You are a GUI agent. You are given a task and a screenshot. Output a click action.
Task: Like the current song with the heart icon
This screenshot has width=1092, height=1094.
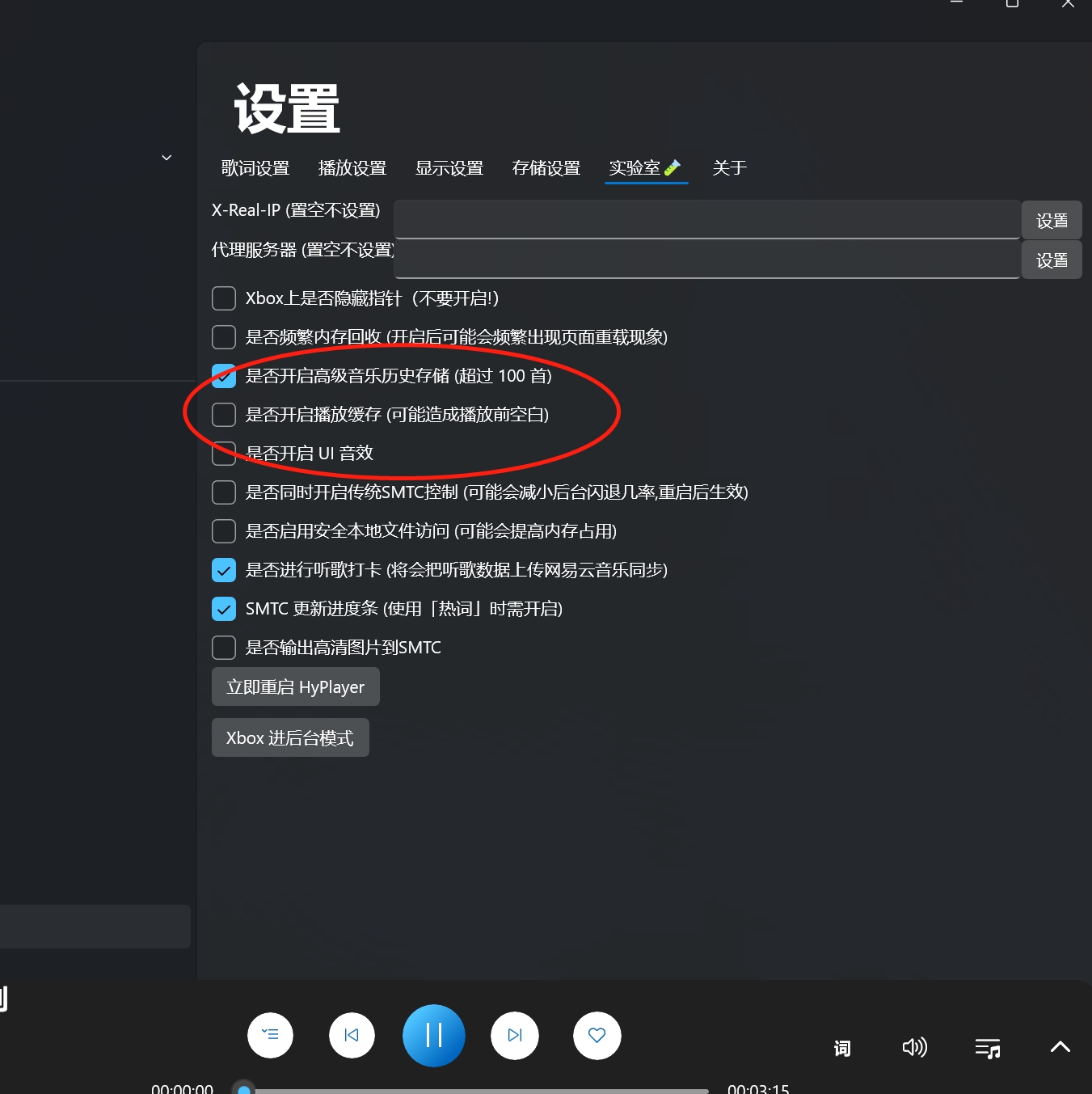pyautogui.click(x=597, y=1036)
